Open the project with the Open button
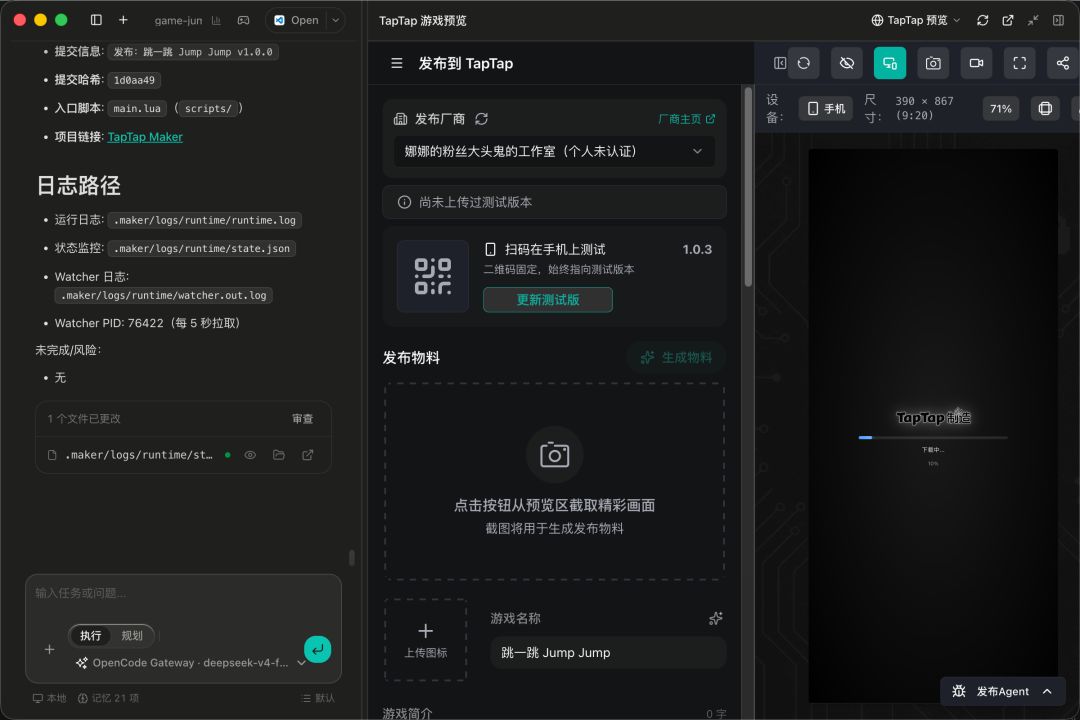 [296, 20]
